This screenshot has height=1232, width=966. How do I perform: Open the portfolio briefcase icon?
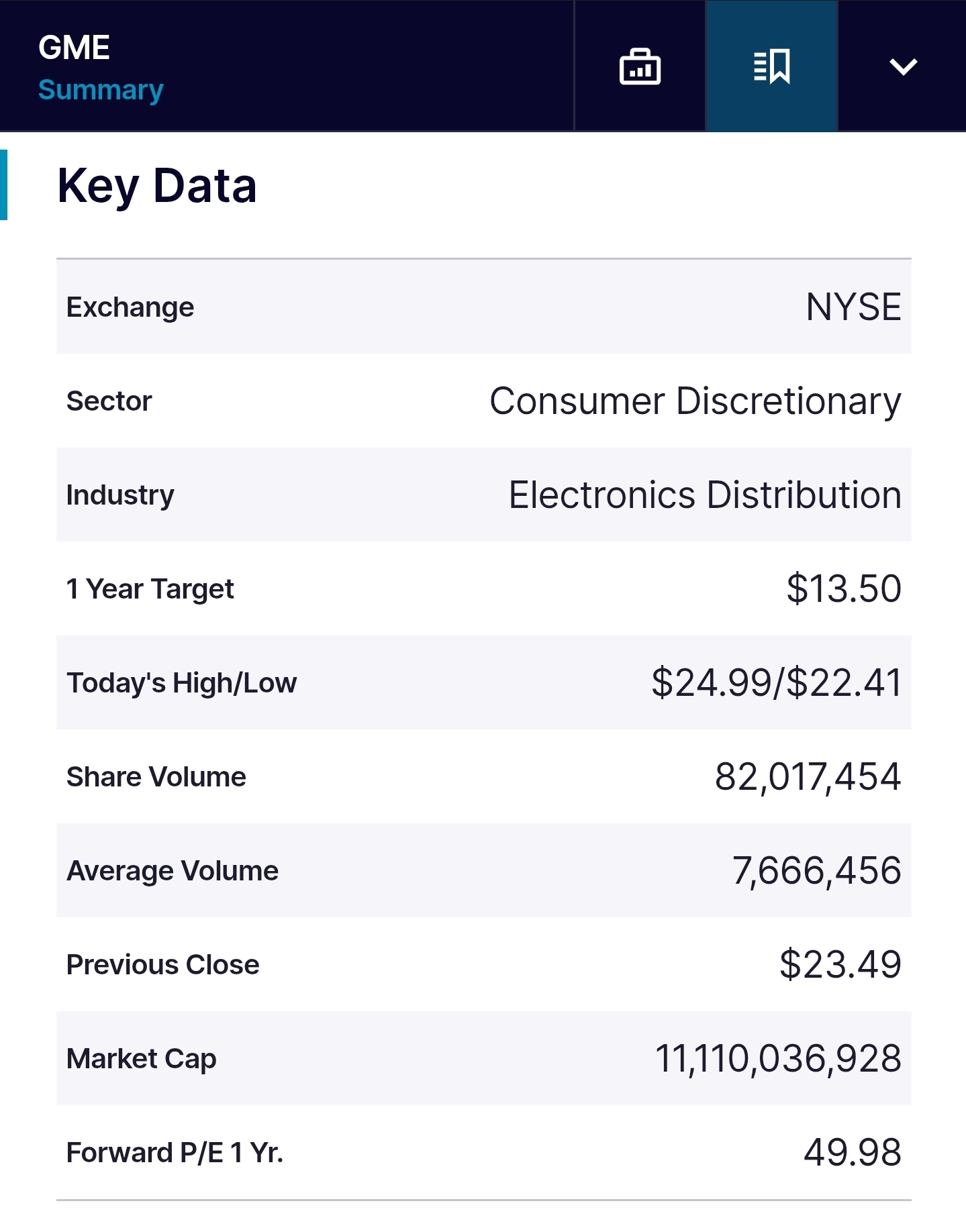[640, 66]
